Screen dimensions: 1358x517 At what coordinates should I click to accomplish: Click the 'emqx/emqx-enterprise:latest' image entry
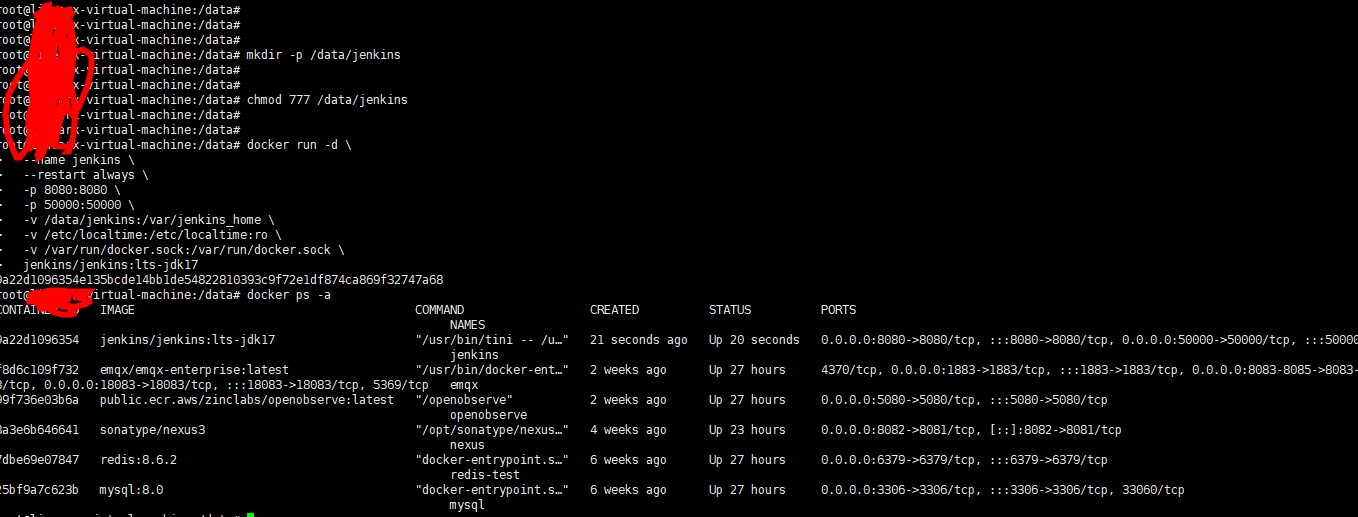coord(194,370)
